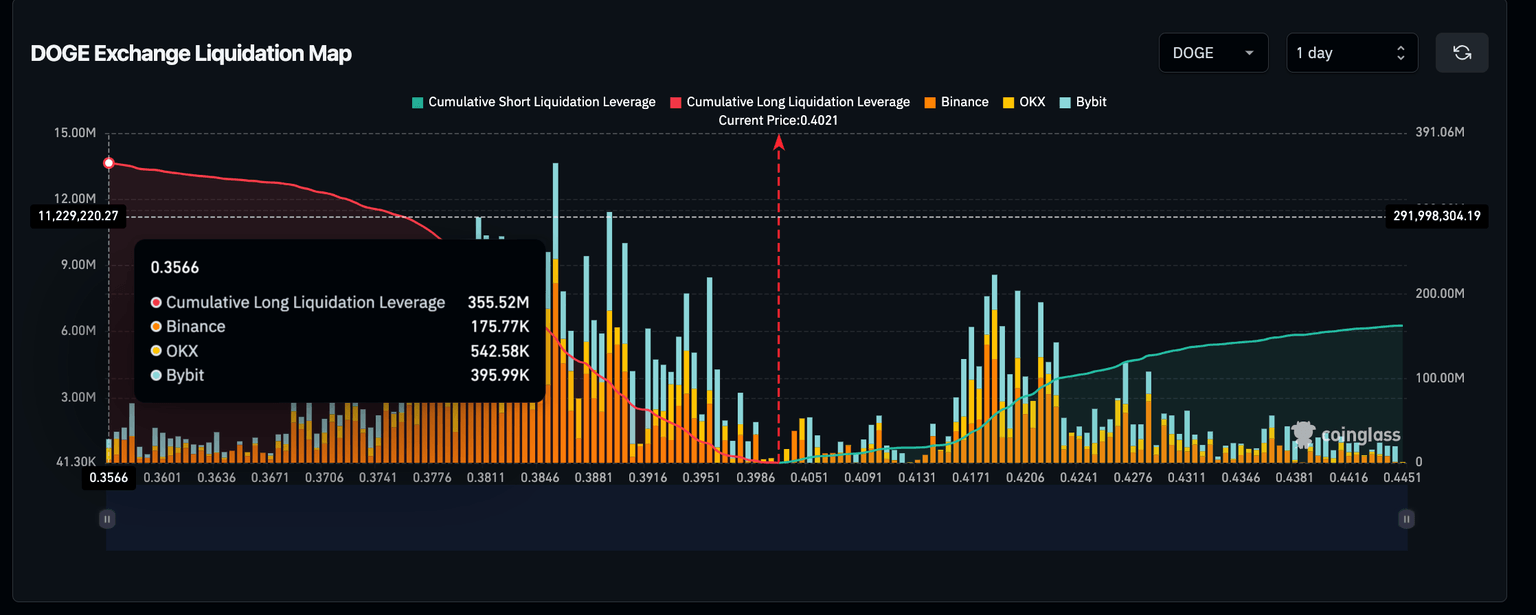Click the coinglass watermark logo
Image resolution: width=1536 pixels, height=615 pixels.
pyautogui.click(x=1345, y=434)
